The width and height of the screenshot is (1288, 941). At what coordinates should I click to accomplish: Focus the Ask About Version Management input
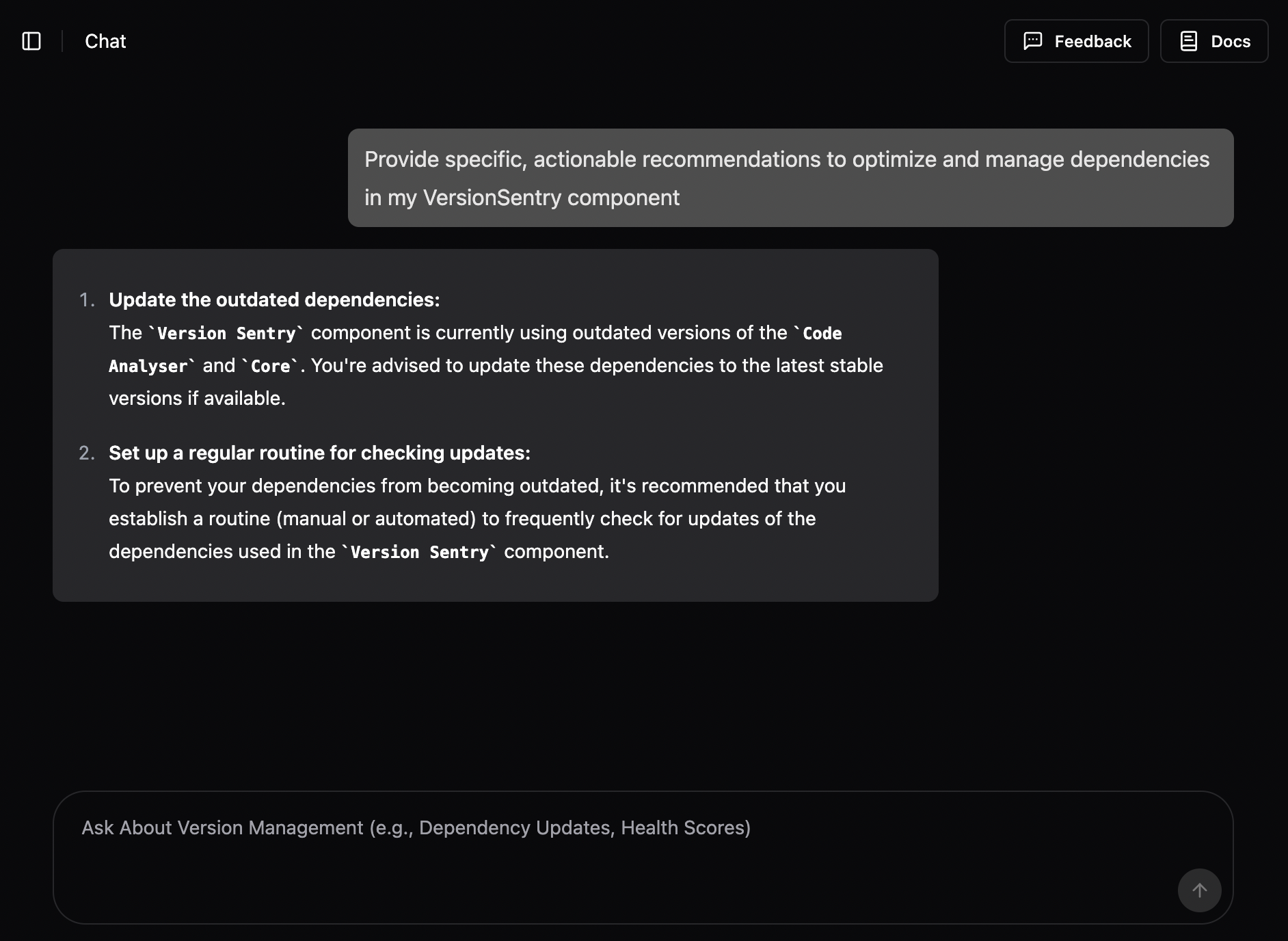coord(643,858)
